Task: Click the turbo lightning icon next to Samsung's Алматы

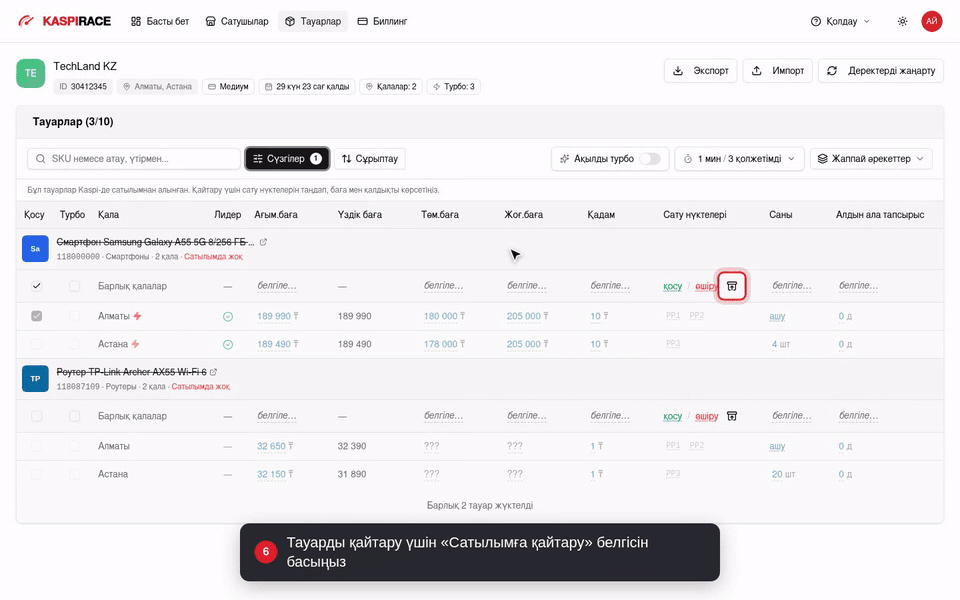Action: [138, 316]
